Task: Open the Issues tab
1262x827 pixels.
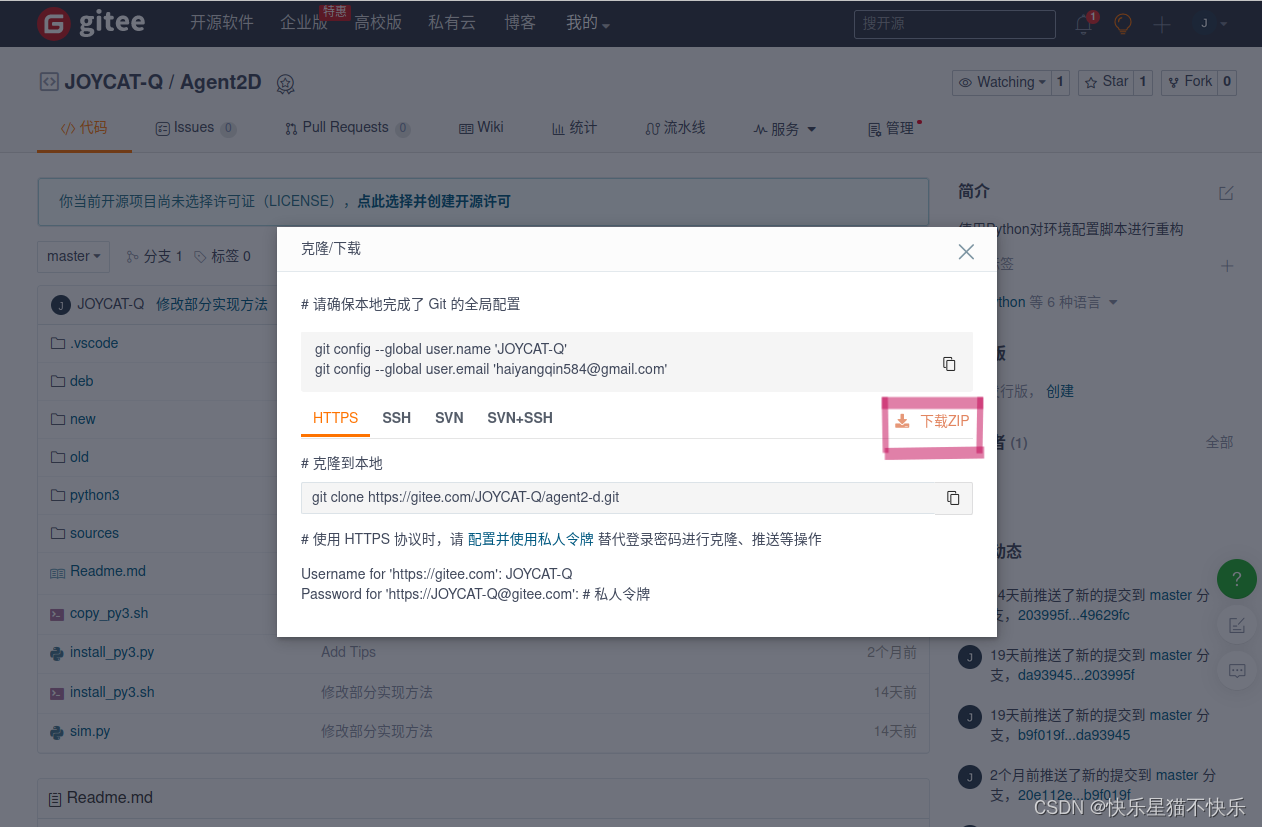Action: click(x=196, y=128)
